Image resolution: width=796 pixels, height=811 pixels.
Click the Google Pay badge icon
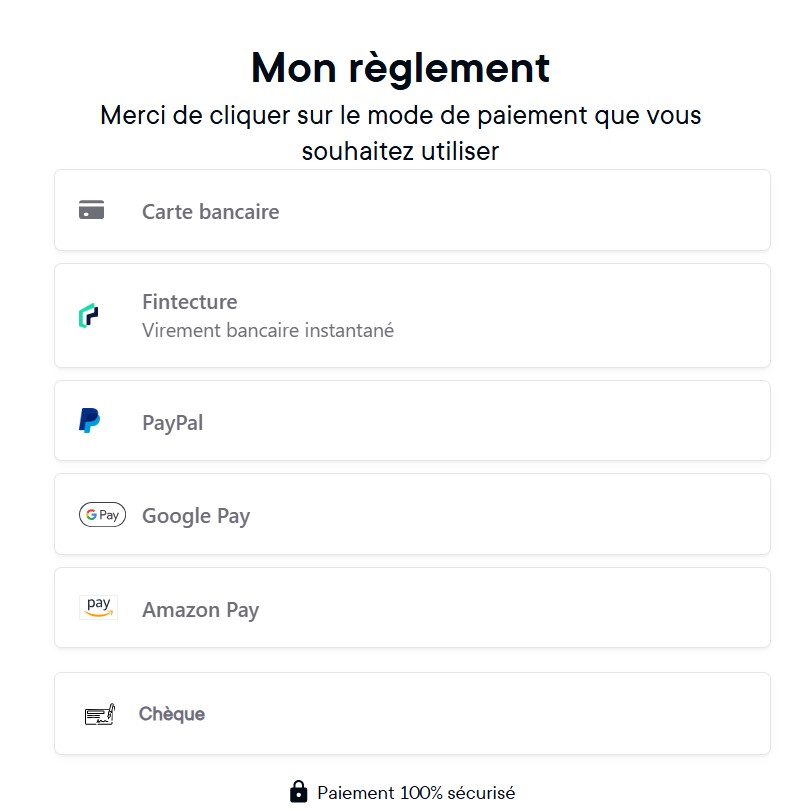102,515
